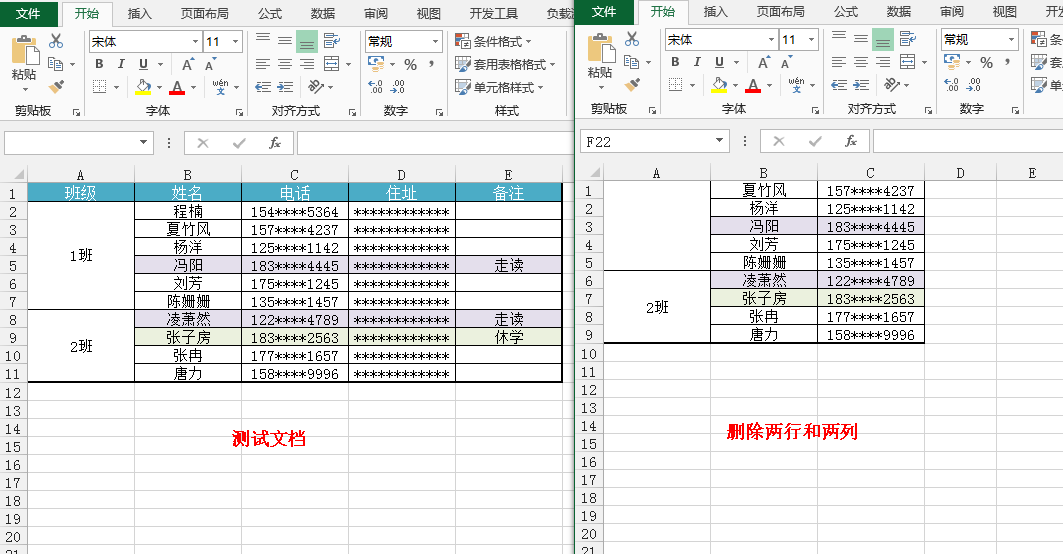Click increase decimal in left window

pos(376,87)
